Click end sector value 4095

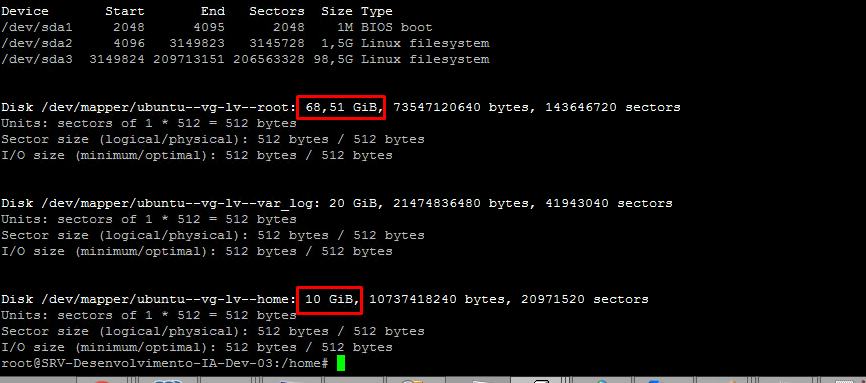click(209, 27)
